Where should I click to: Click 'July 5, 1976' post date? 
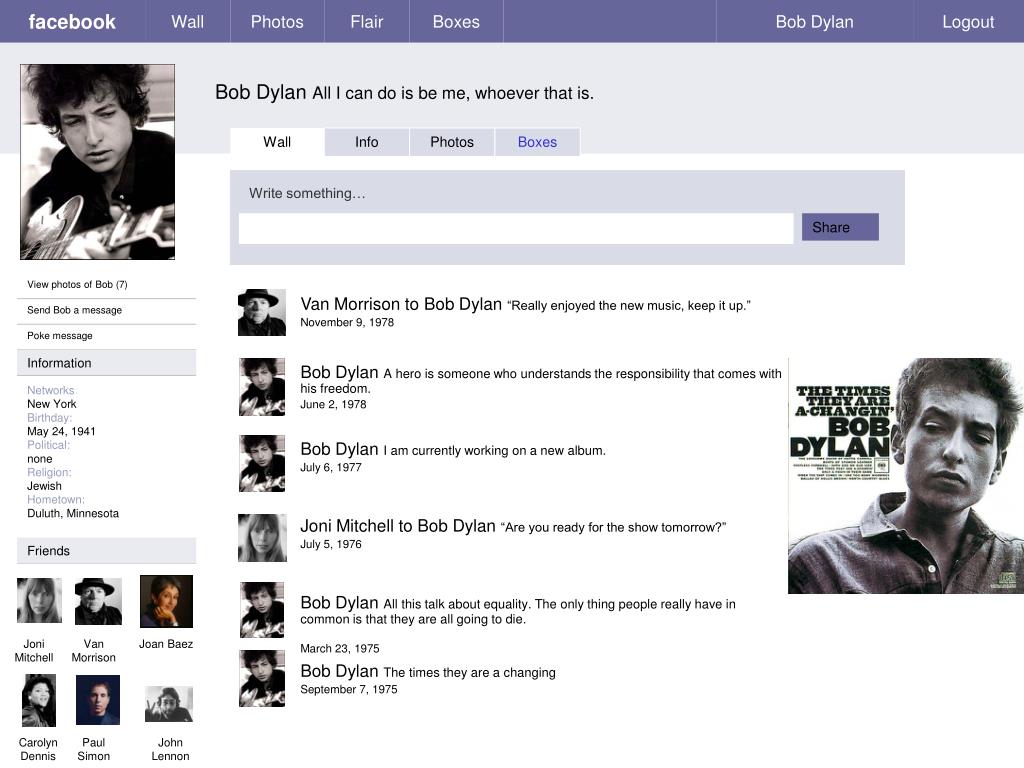pos(330,544)
